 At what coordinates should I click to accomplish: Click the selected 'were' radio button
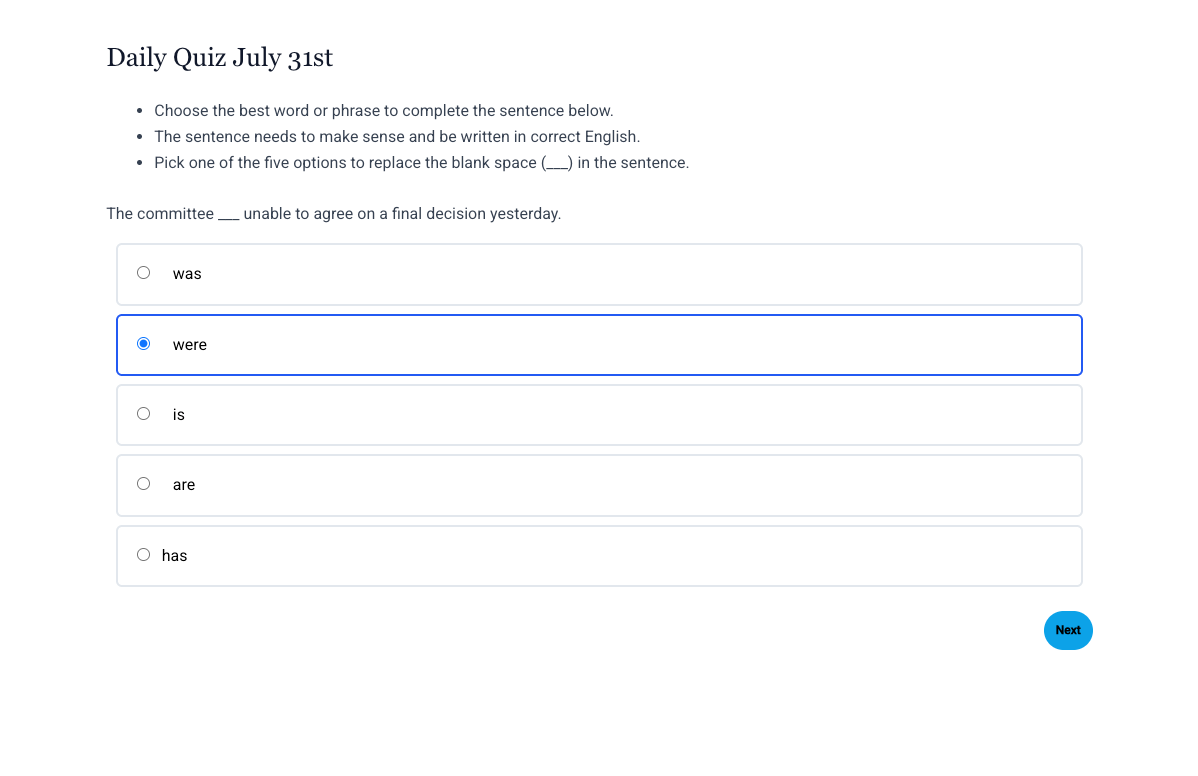coord(144,344)
